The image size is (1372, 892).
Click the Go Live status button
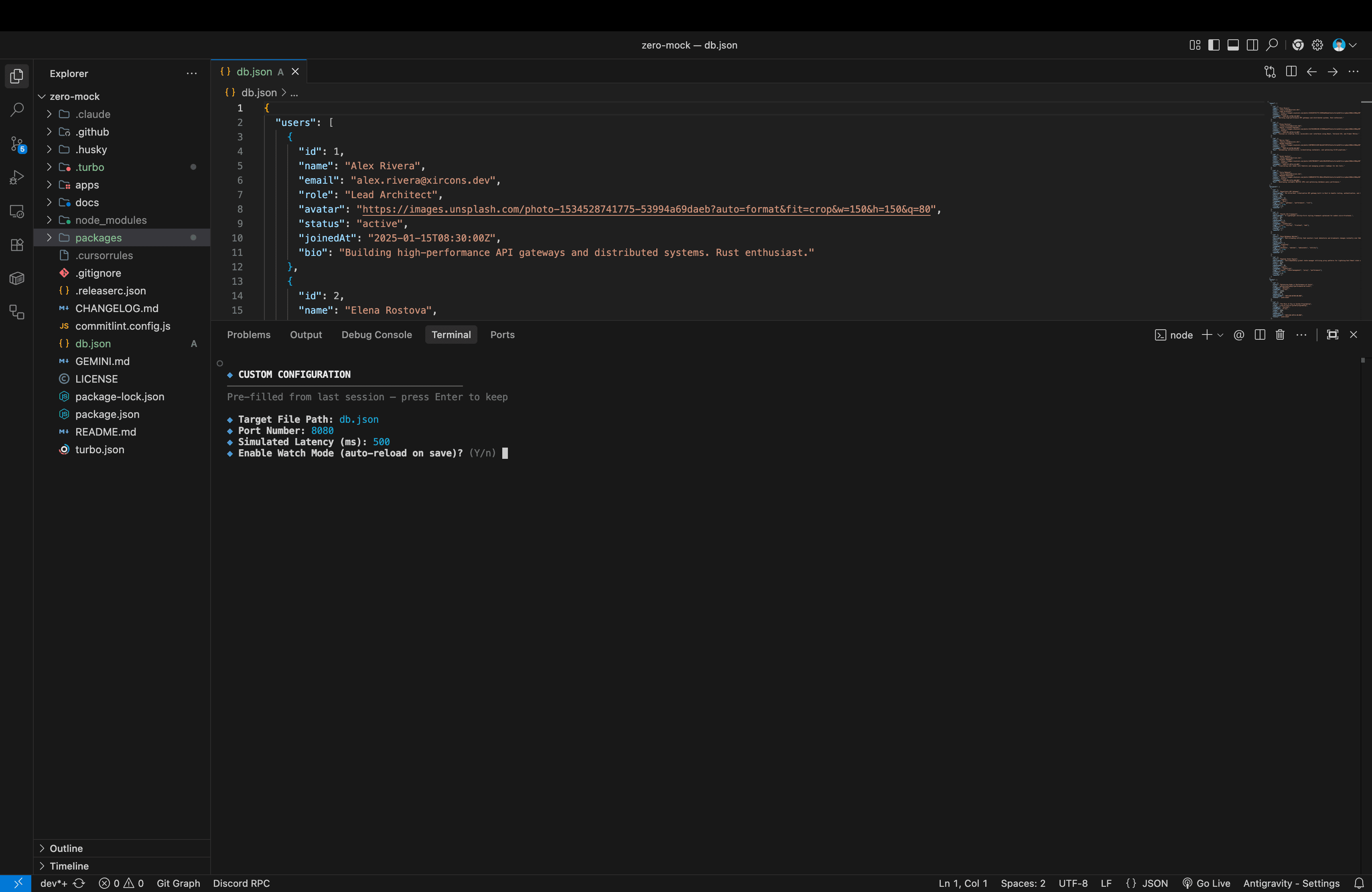[1206, 883]
